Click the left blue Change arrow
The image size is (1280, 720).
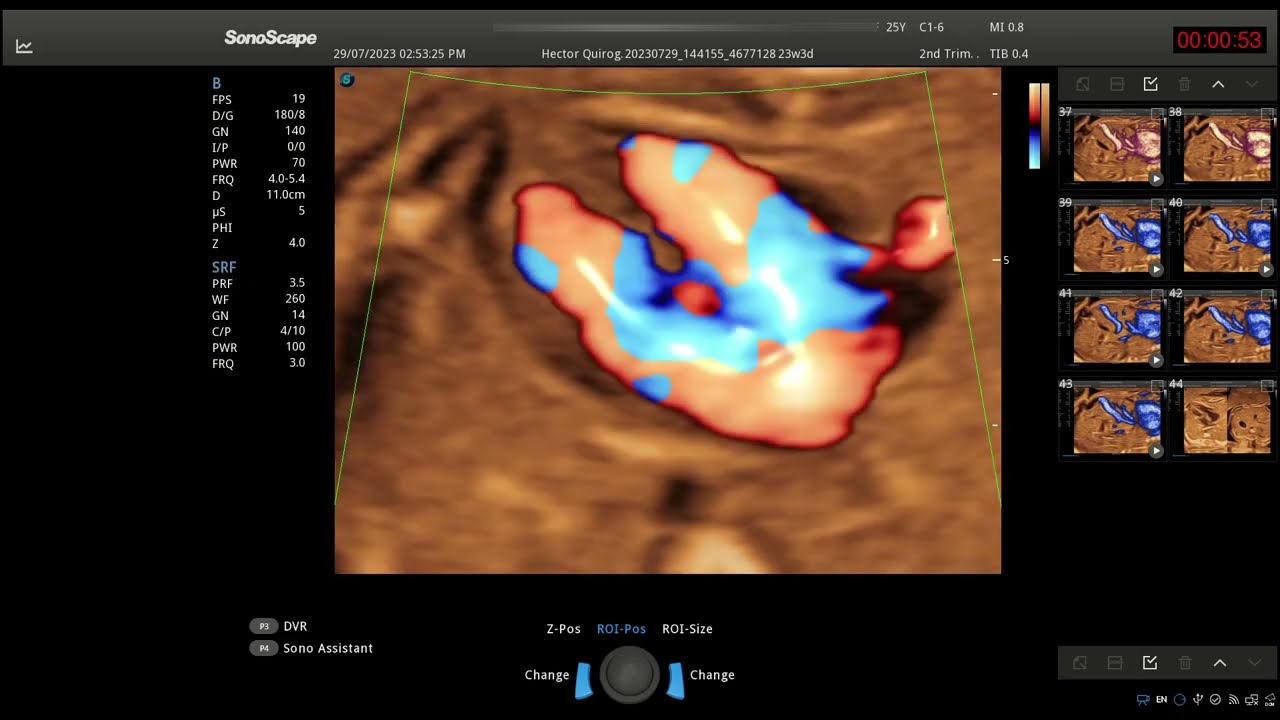tap(583, 680)
